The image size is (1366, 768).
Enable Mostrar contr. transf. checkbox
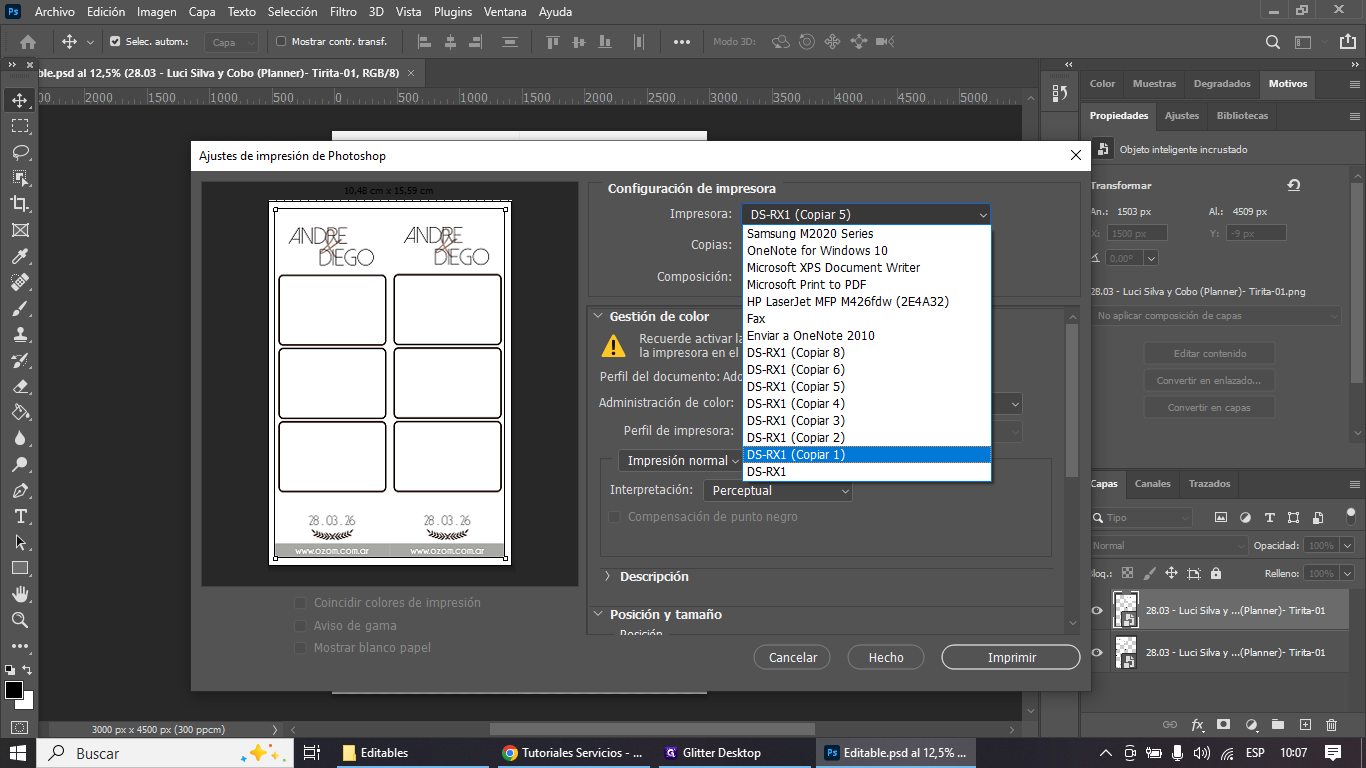[x=281, y=42]
